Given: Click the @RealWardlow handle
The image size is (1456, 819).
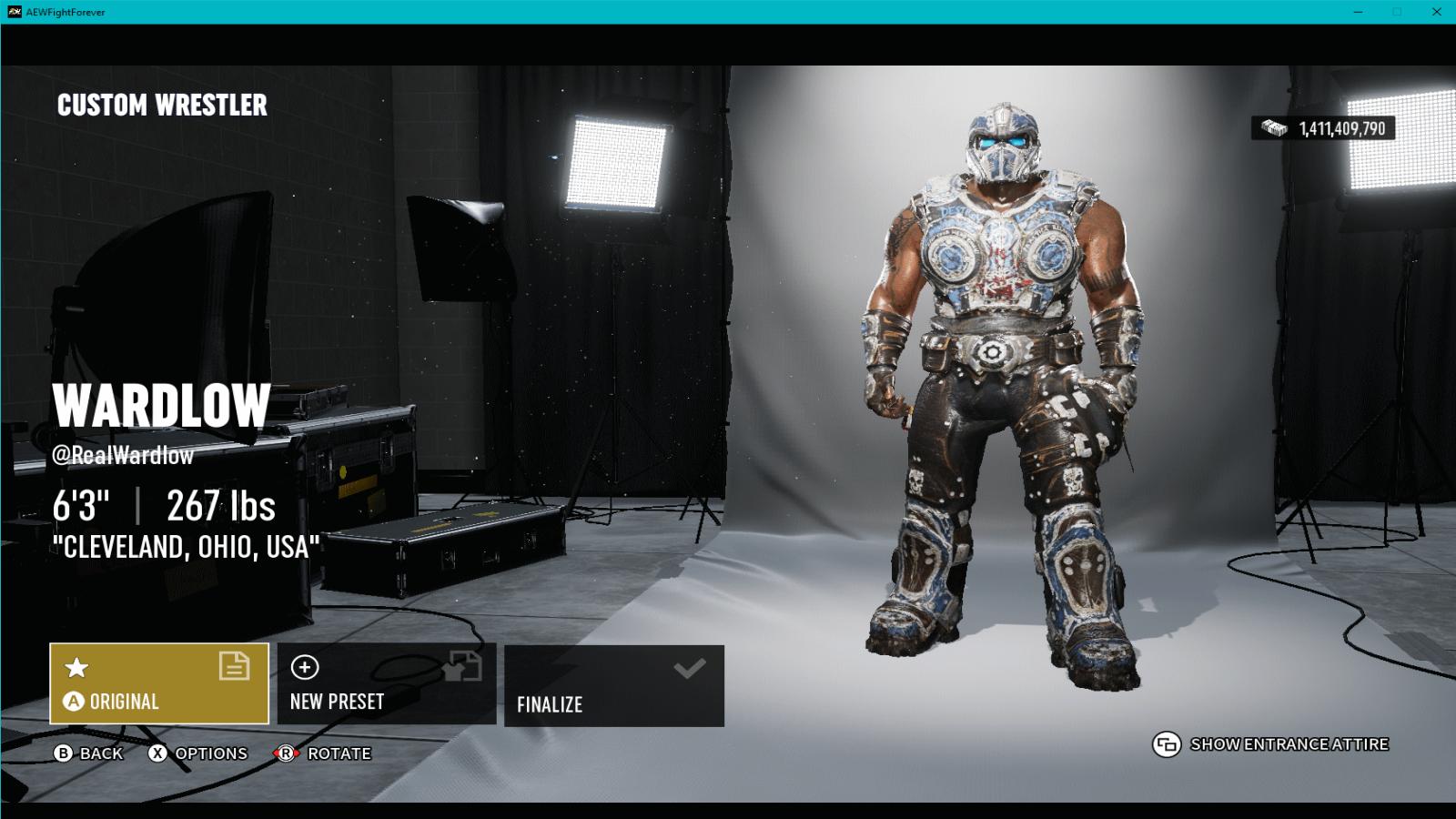Looking at the screenshot, I should point(123,455).
